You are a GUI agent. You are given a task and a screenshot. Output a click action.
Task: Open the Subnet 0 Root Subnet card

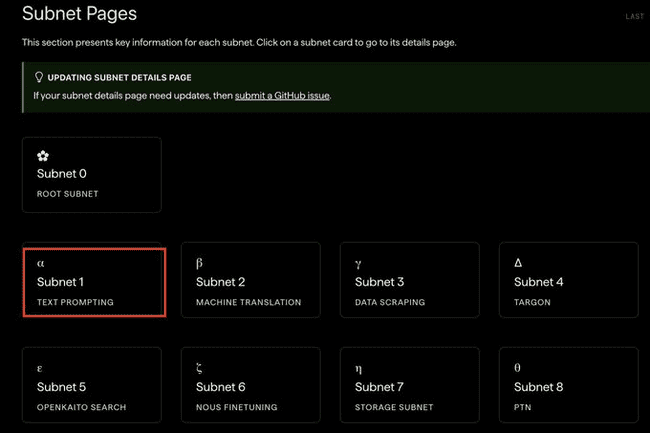(x=92, y=175)
